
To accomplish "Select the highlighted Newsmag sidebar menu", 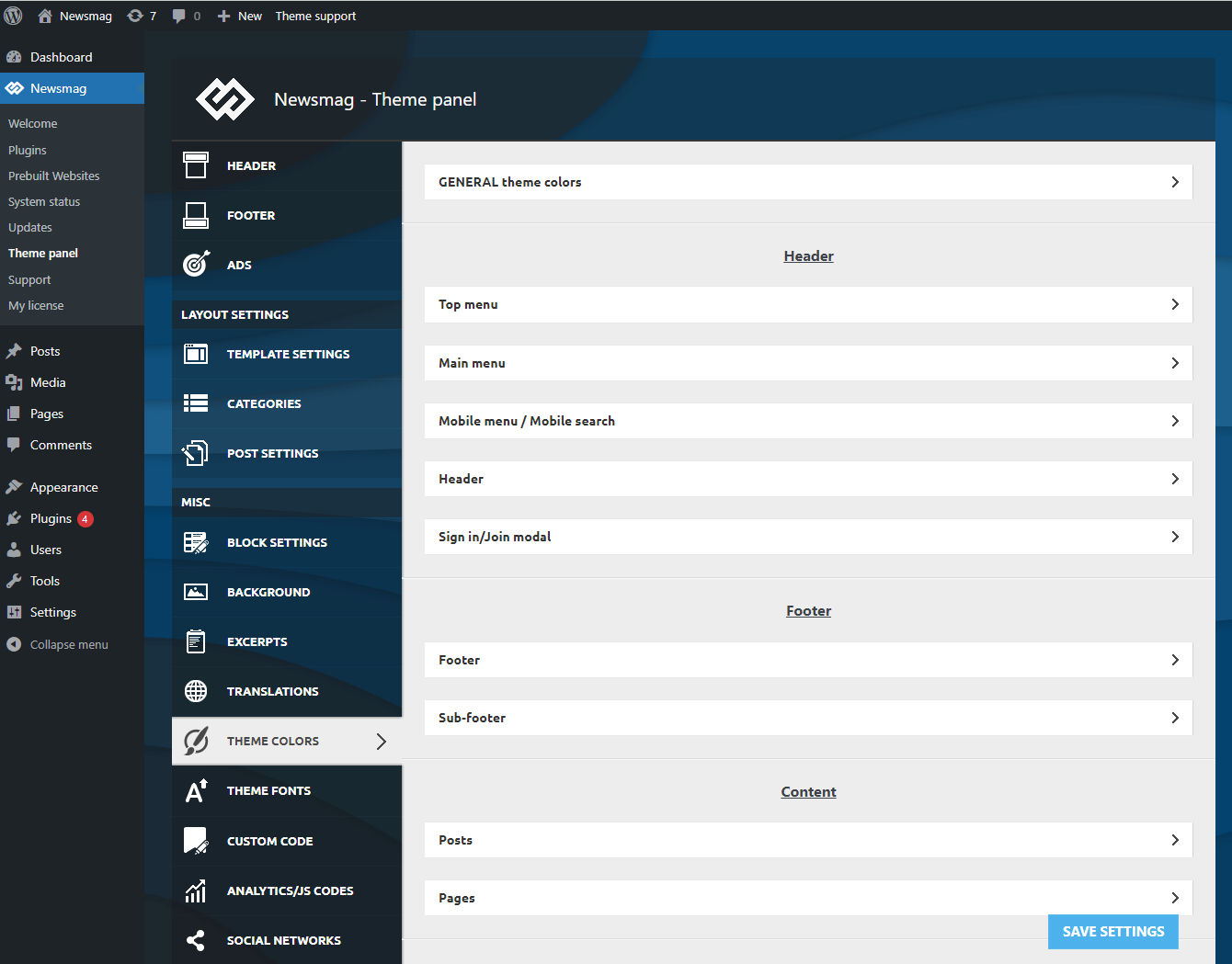I will (x=72, y=88).
